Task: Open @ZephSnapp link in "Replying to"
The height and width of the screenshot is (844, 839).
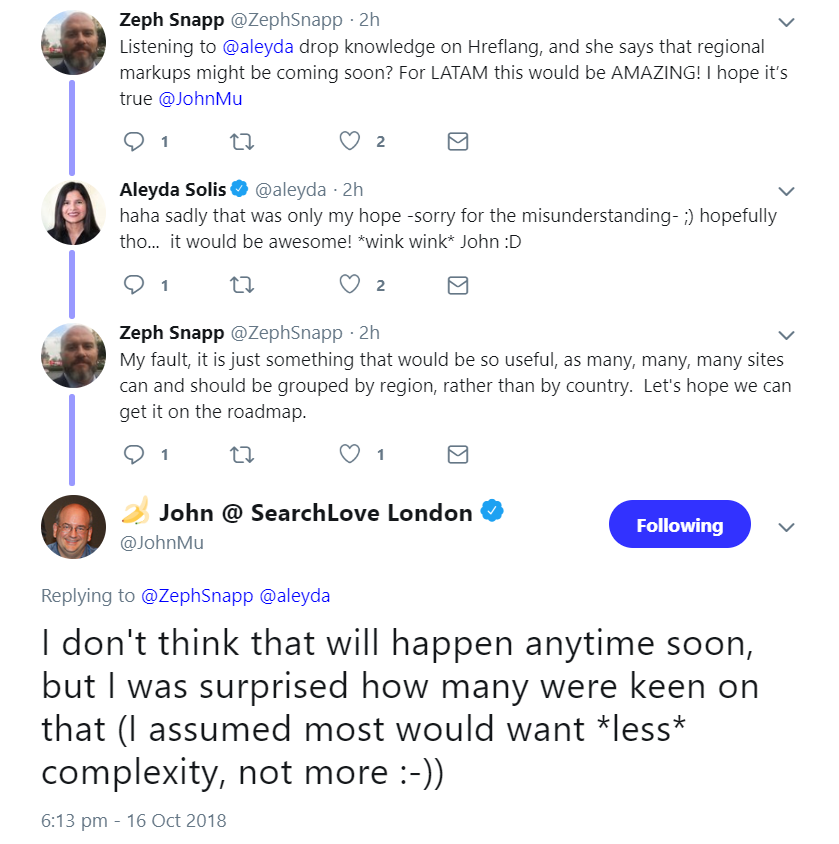Action: tap(197, 596)
